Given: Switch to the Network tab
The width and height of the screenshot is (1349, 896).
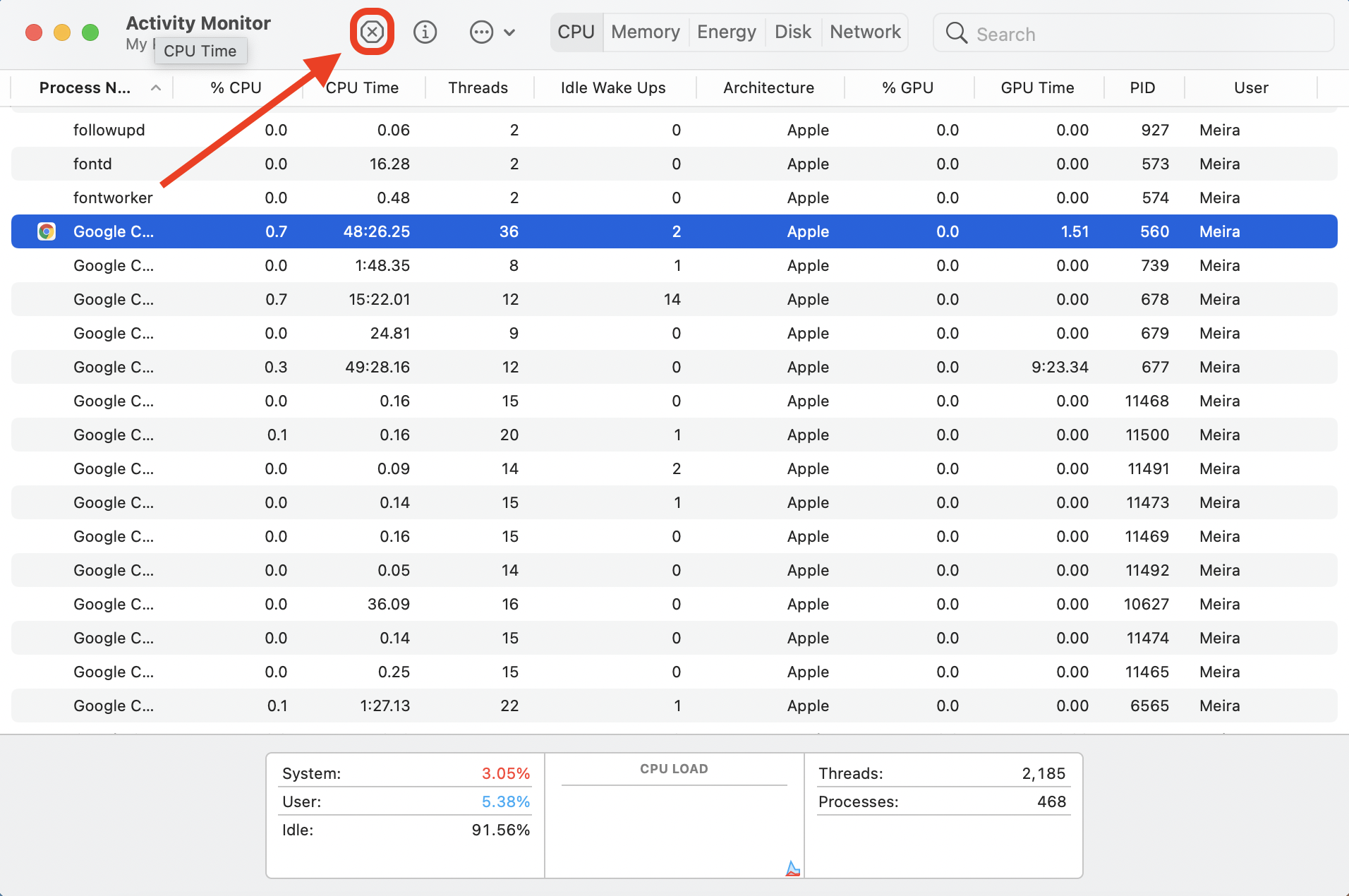Looking at the screenshot, I should click(865, 32).
